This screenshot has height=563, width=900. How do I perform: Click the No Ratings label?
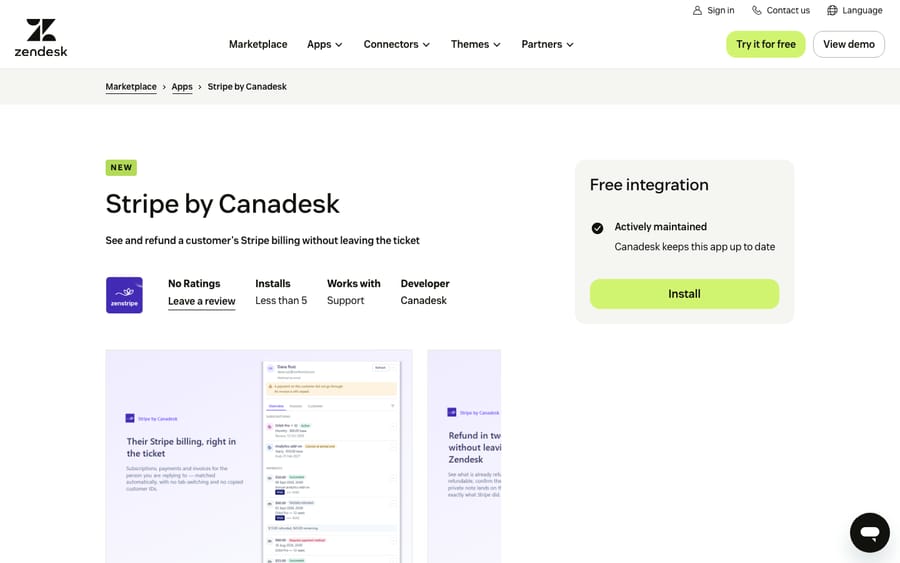coord(194,284)
